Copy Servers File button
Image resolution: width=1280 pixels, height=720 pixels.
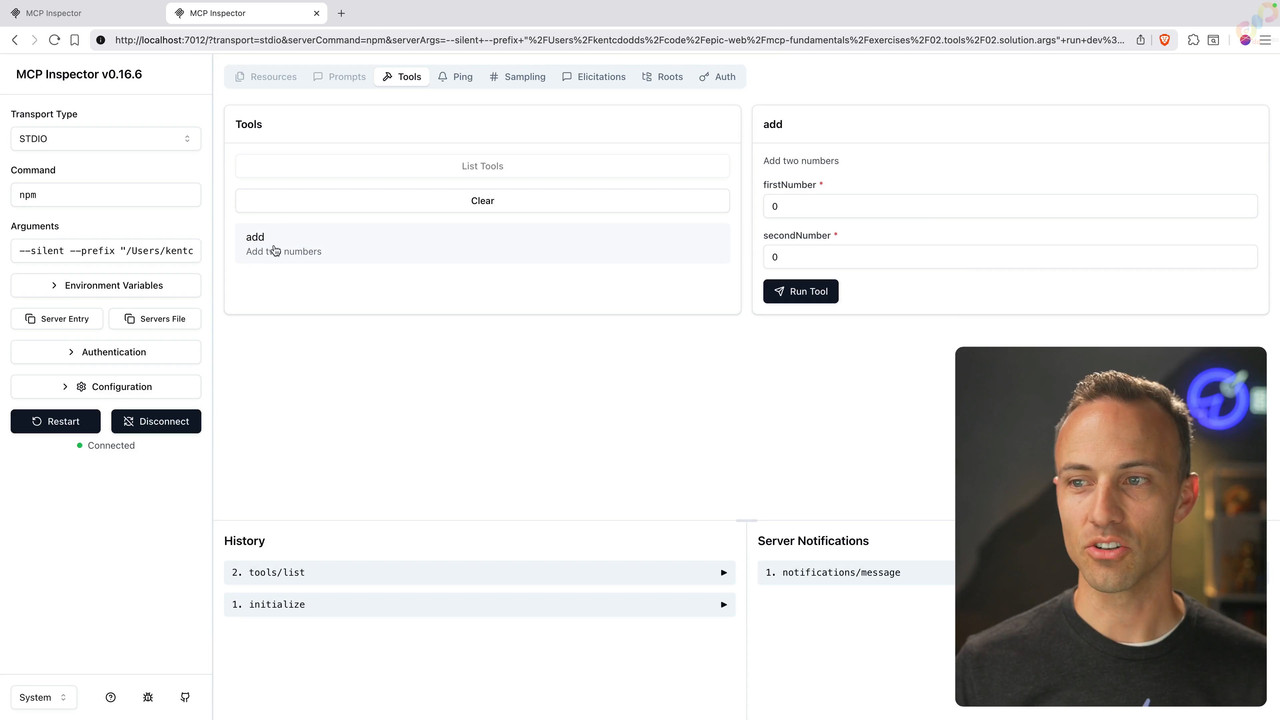pos(155,319)
